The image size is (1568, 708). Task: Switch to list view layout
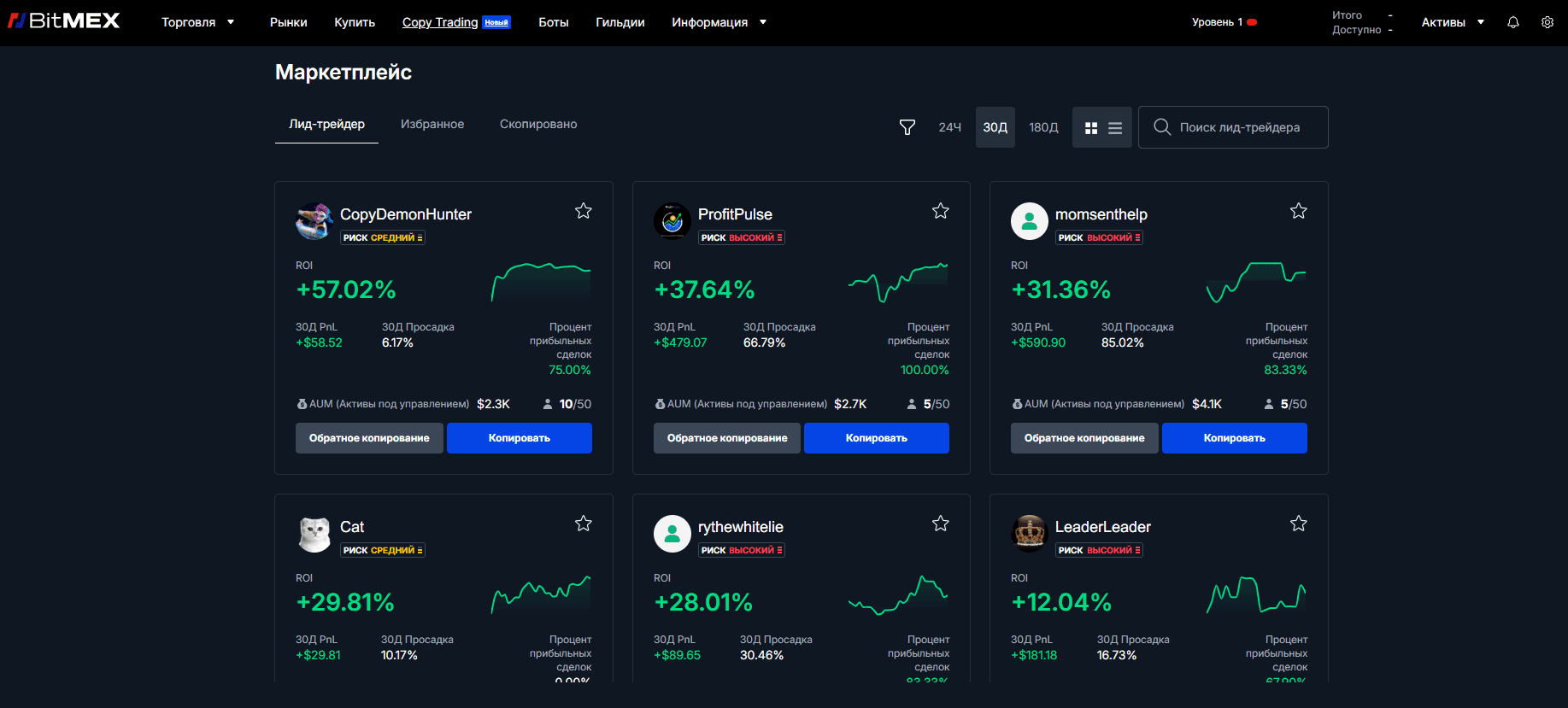pyautogui.click(x=1115, y=128)
